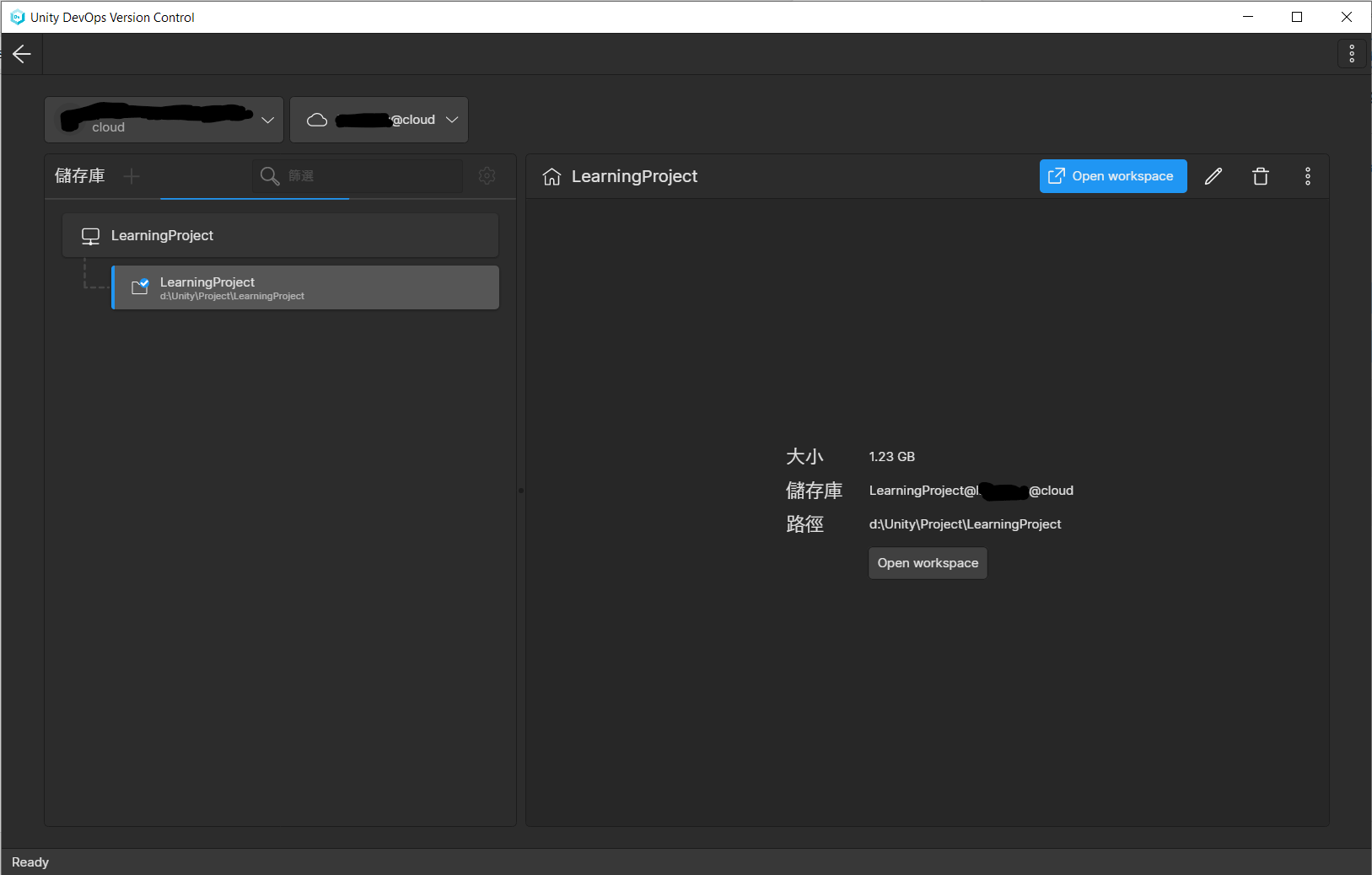Click the Unity DevOps logo in title bar
Image resolution: width=1372 pixels, height=875 pixels.
[x=16, y=17]
